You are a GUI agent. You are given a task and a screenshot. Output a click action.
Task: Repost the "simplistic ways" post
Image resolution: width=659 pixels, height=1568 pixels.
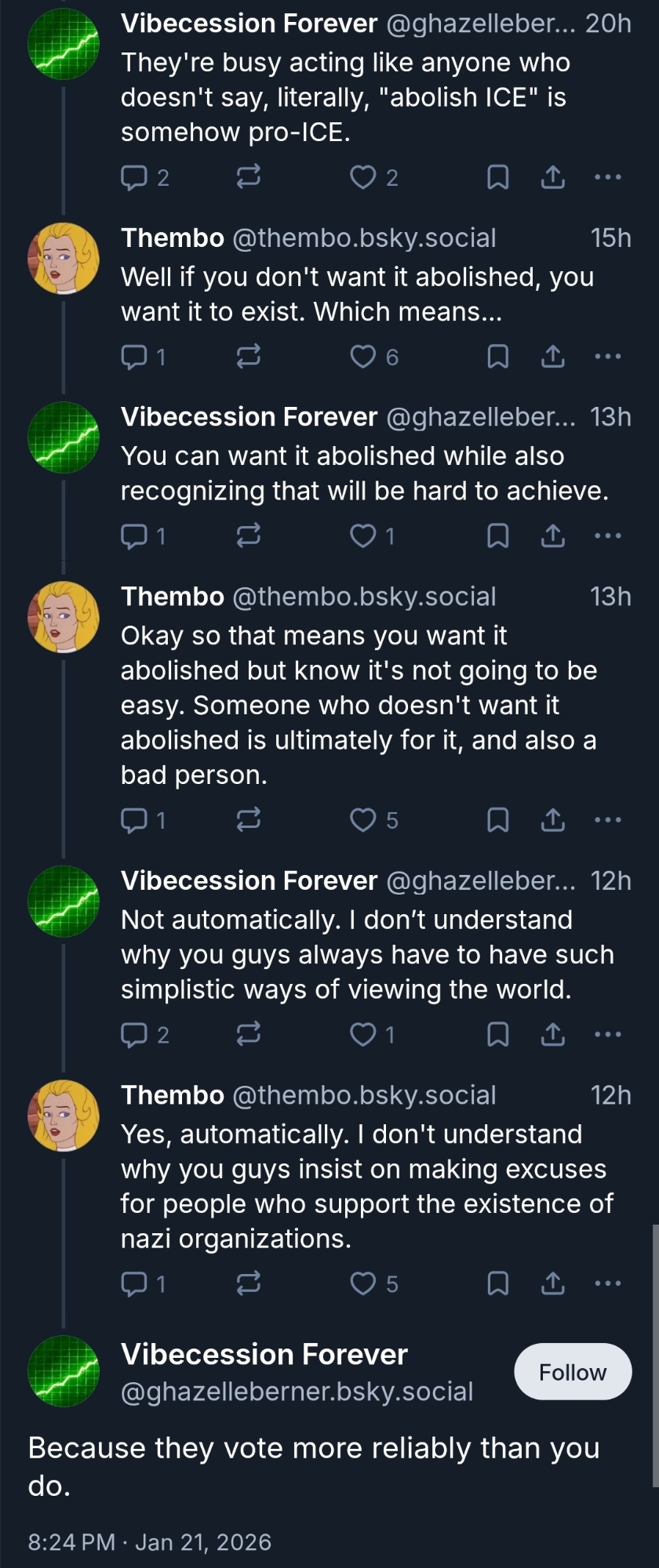click(x=249, y=1035)
